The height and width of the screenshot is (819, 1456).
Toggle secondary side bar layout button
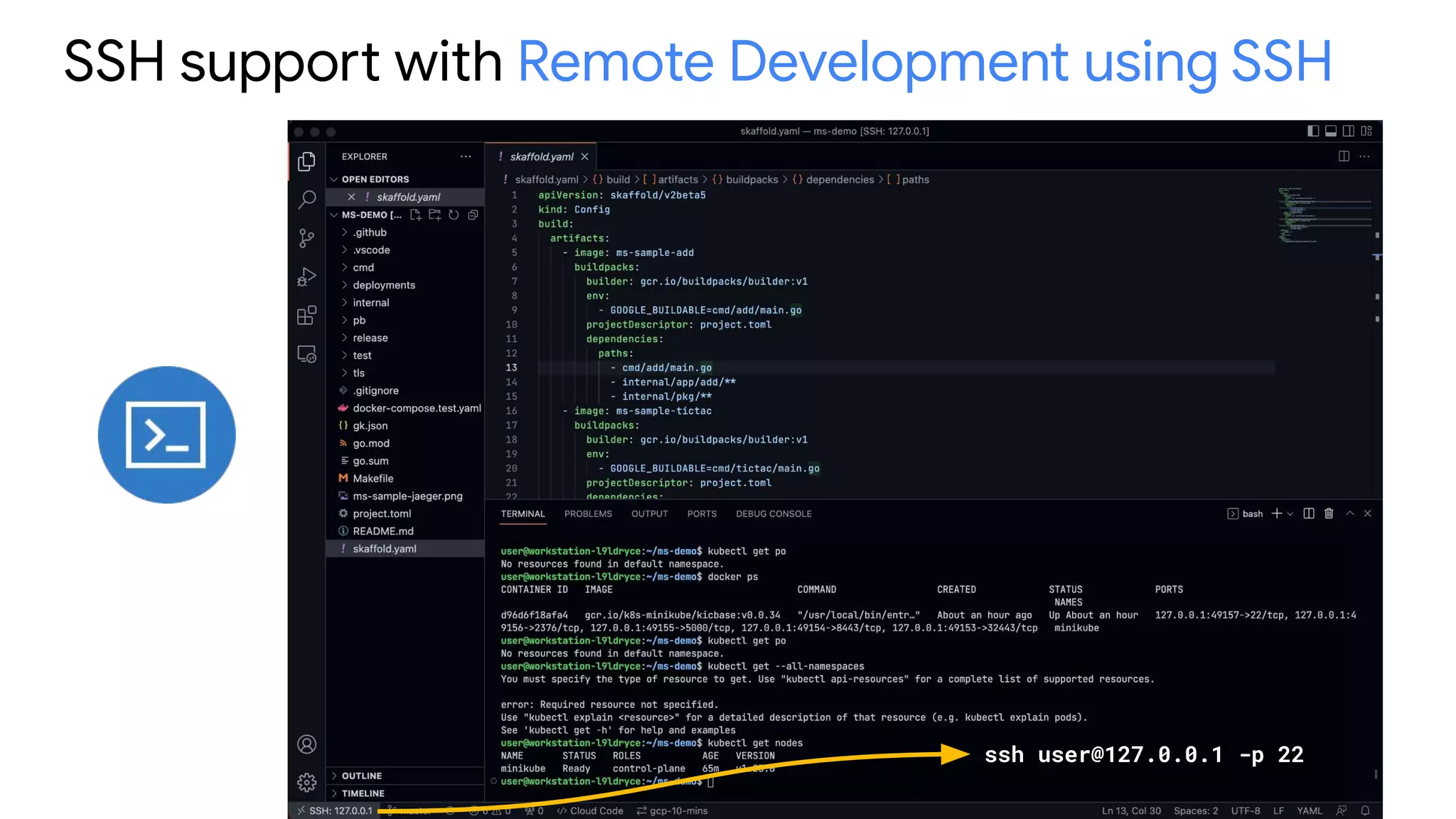point(1349,131)
